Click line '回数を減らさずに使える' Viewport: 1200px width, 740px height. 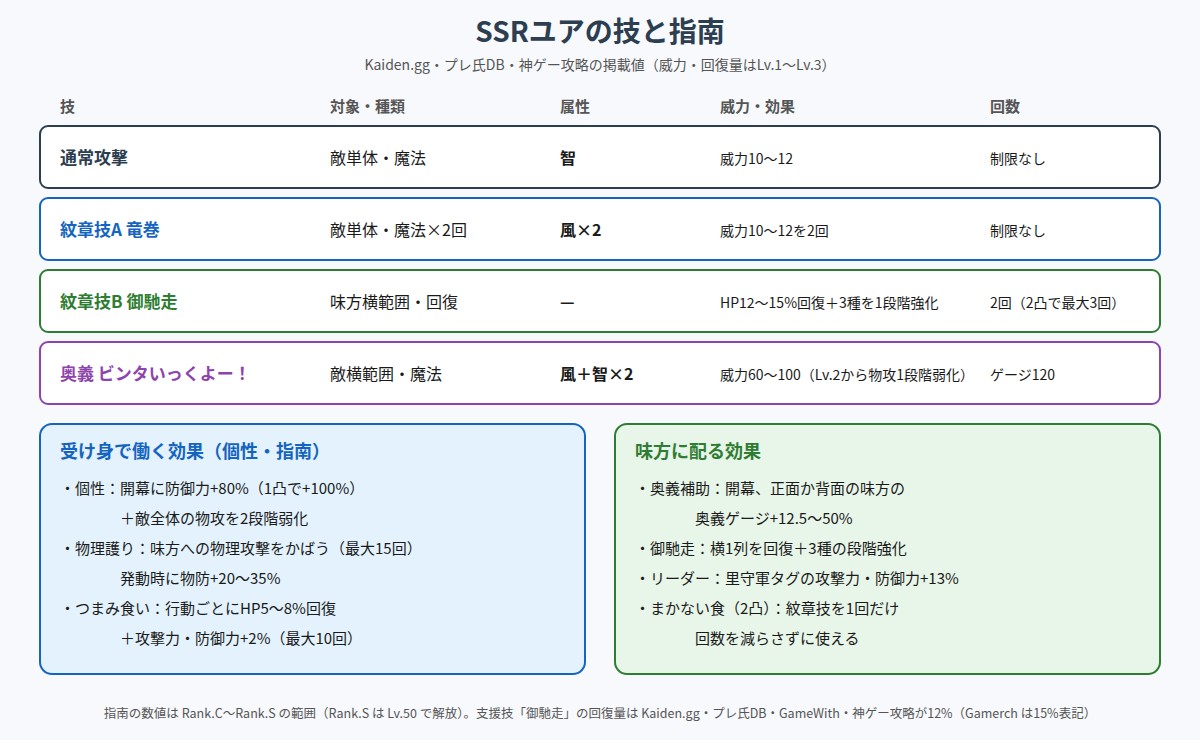pyautogui.click(x=777, y=638)
